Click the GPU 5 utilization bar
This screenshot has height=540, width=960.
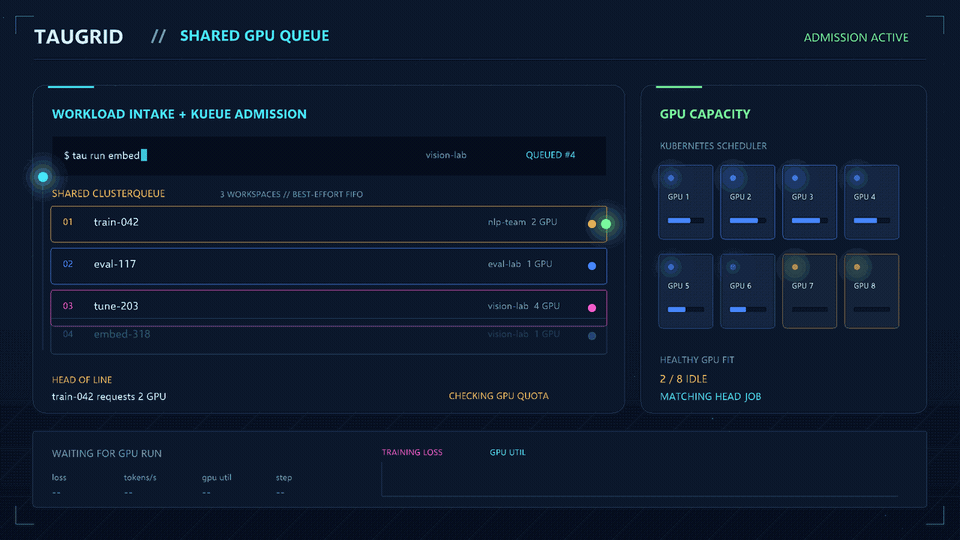pyautogui.click(x=686, y=309)
